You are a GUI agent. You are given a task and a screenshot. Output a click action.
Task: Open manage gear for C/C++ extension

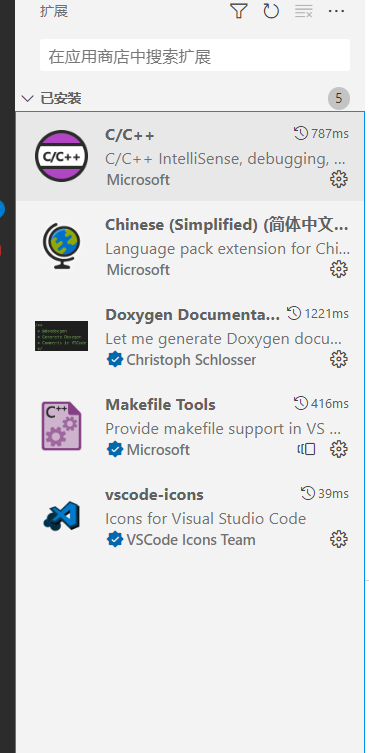pyautogui.click(x=339, y=180)
